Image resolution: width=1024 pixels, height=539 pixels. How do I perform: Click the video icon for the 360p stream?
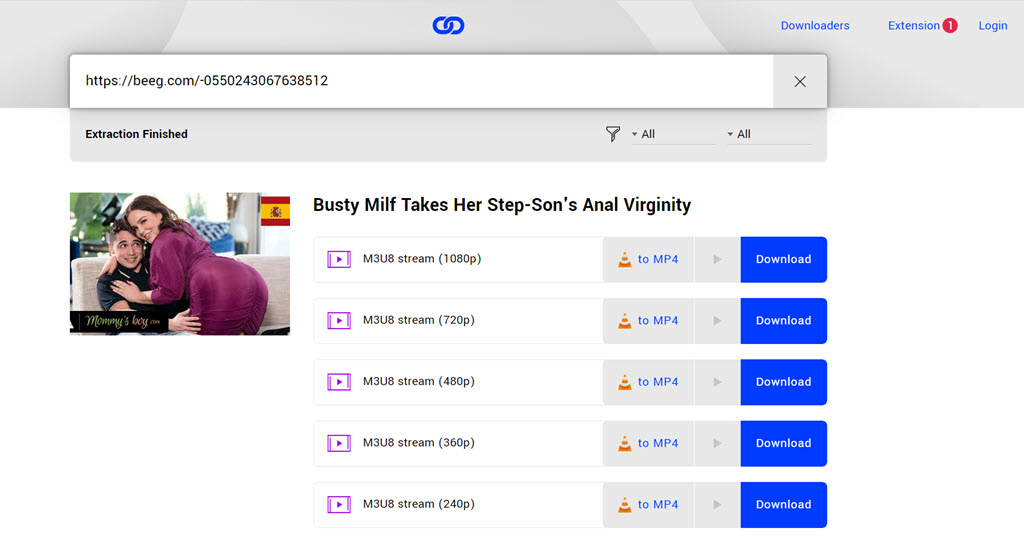click(339, 443)
